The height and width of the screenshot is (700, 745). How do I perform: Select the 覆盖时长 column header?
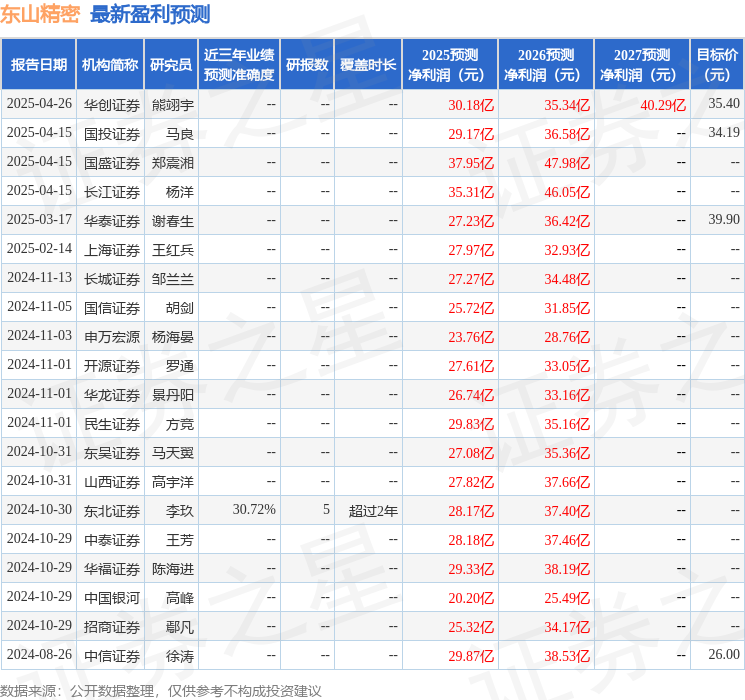click(x=368, y=65)
